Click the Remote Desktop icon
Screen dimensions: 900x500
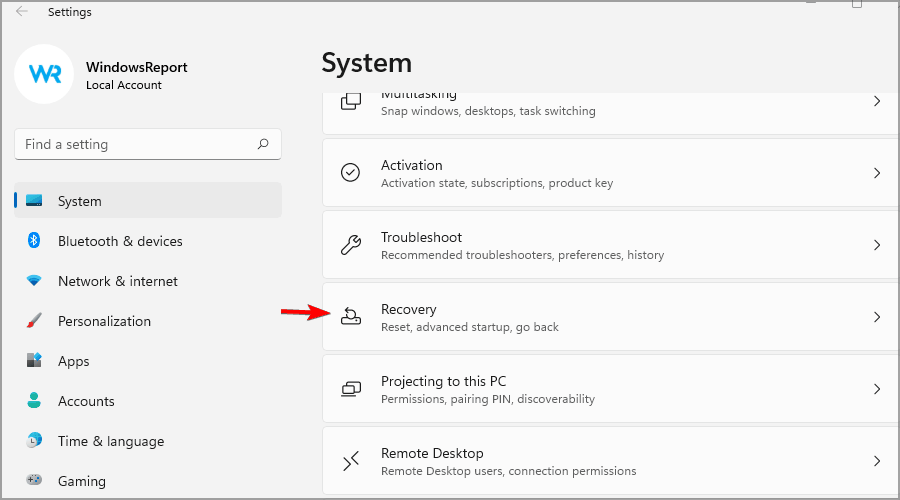pyautogui.click(x=350, y=461)
